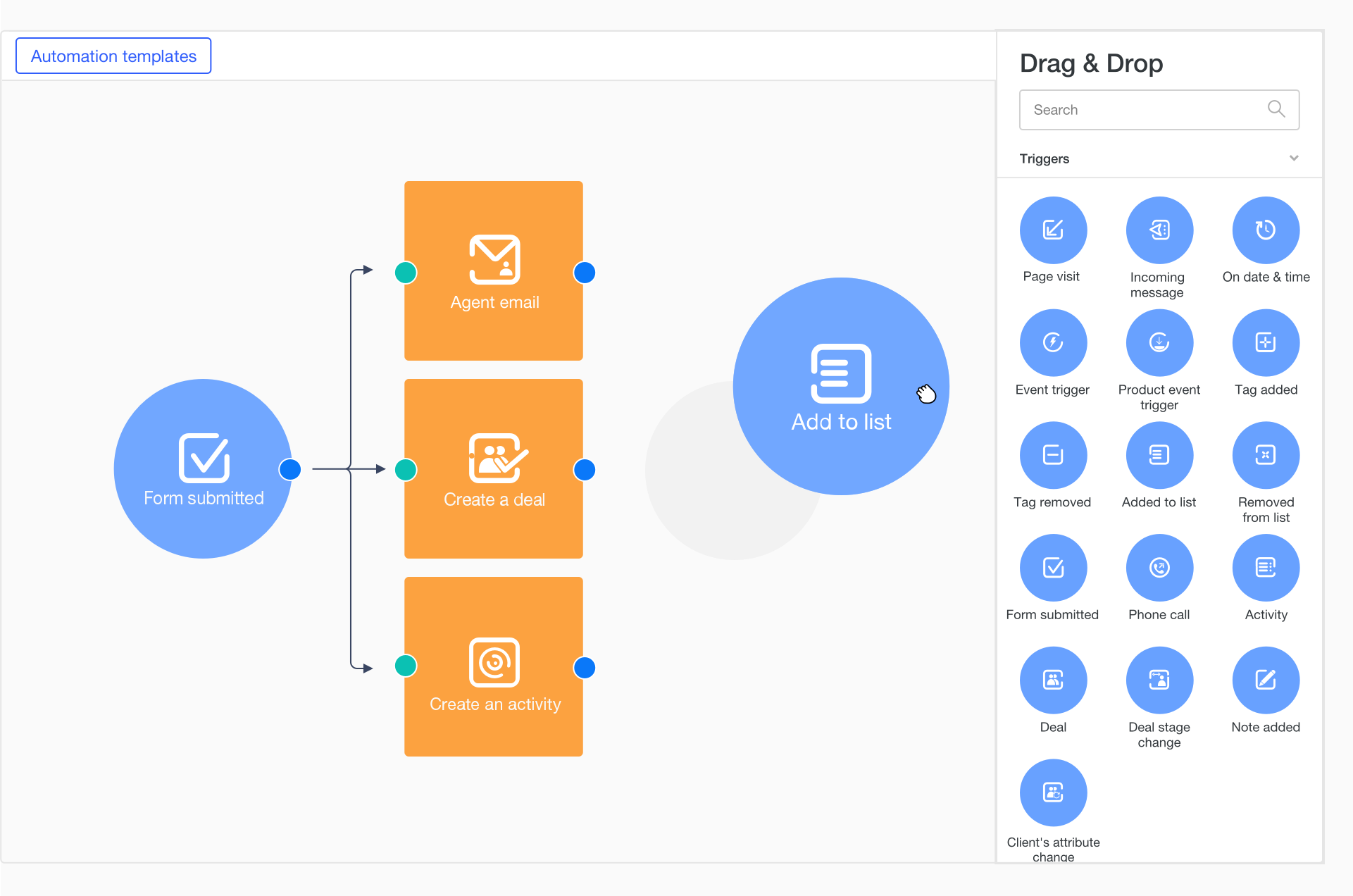Click the Added to list trigger
The width and height of the screenshot is (1353, 896).
point(1159,455)
